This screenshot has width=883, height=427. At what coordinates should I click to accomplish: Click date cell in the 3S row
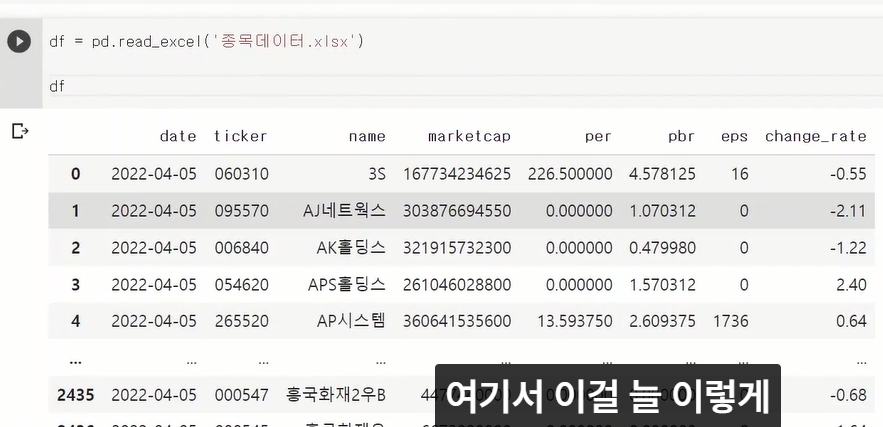(154, 174)
